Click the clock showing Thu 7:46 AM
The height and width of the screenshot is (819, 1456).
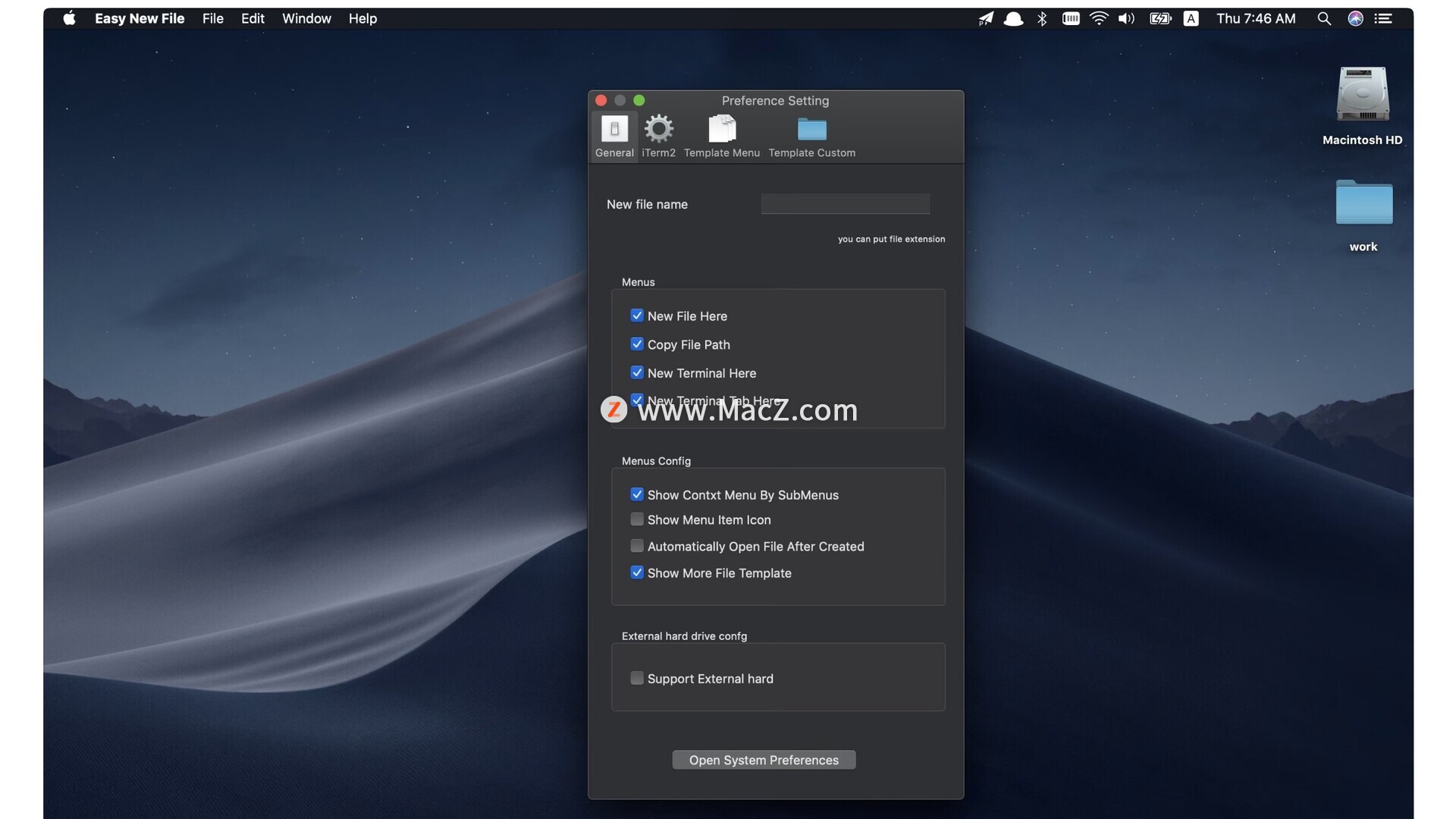1256,18
